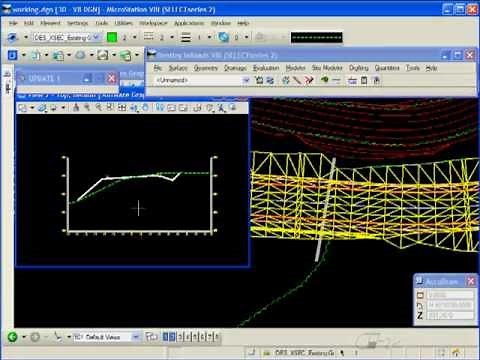The width and height of the screenshot is (480, 360).
Task: Click the fifth icon in primary tools row
Action: (103, 55)
